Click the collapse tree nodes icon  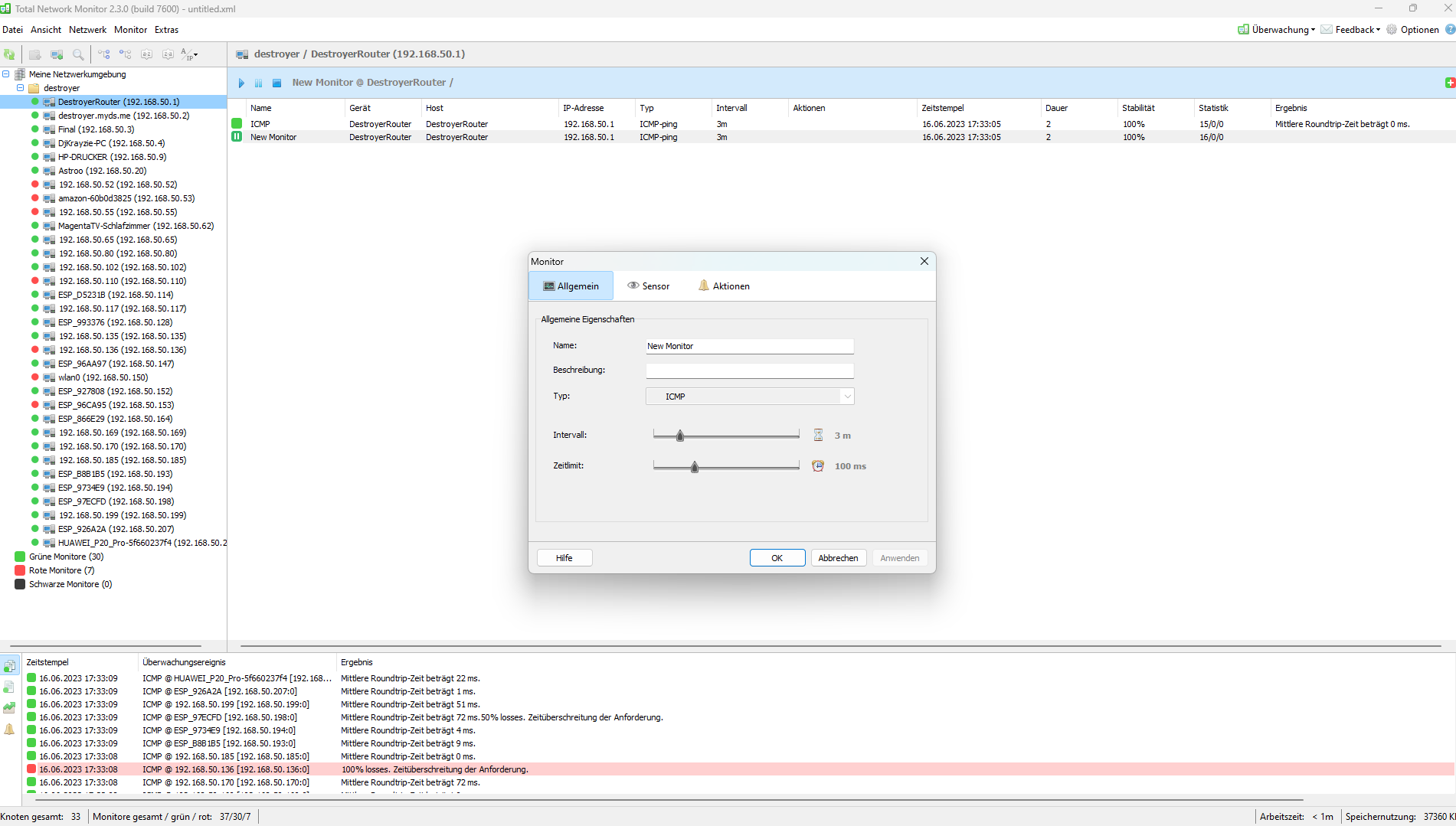coord(126,54)
